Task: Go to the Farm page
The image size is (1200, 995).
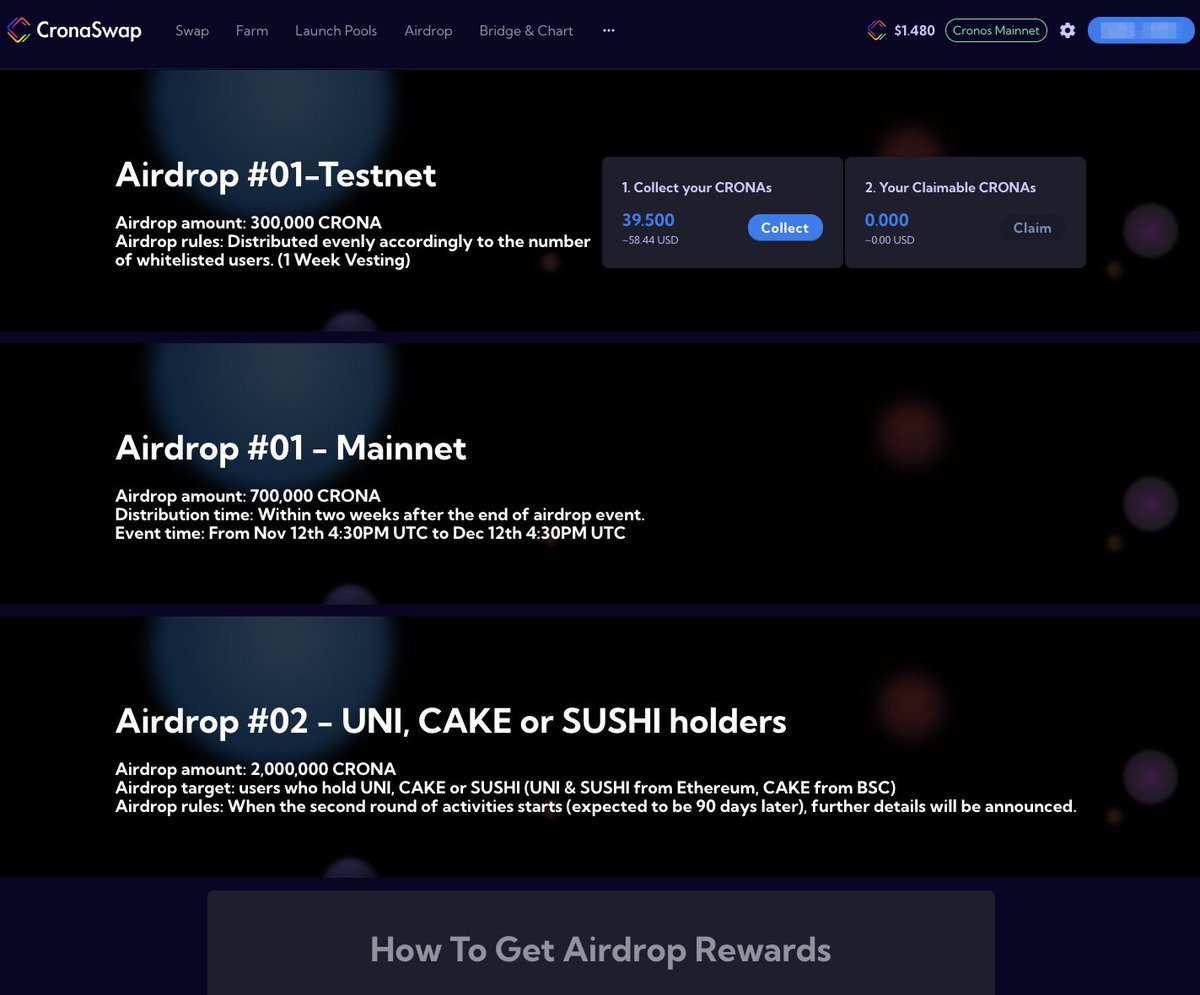Action: (x=252, y=31)
